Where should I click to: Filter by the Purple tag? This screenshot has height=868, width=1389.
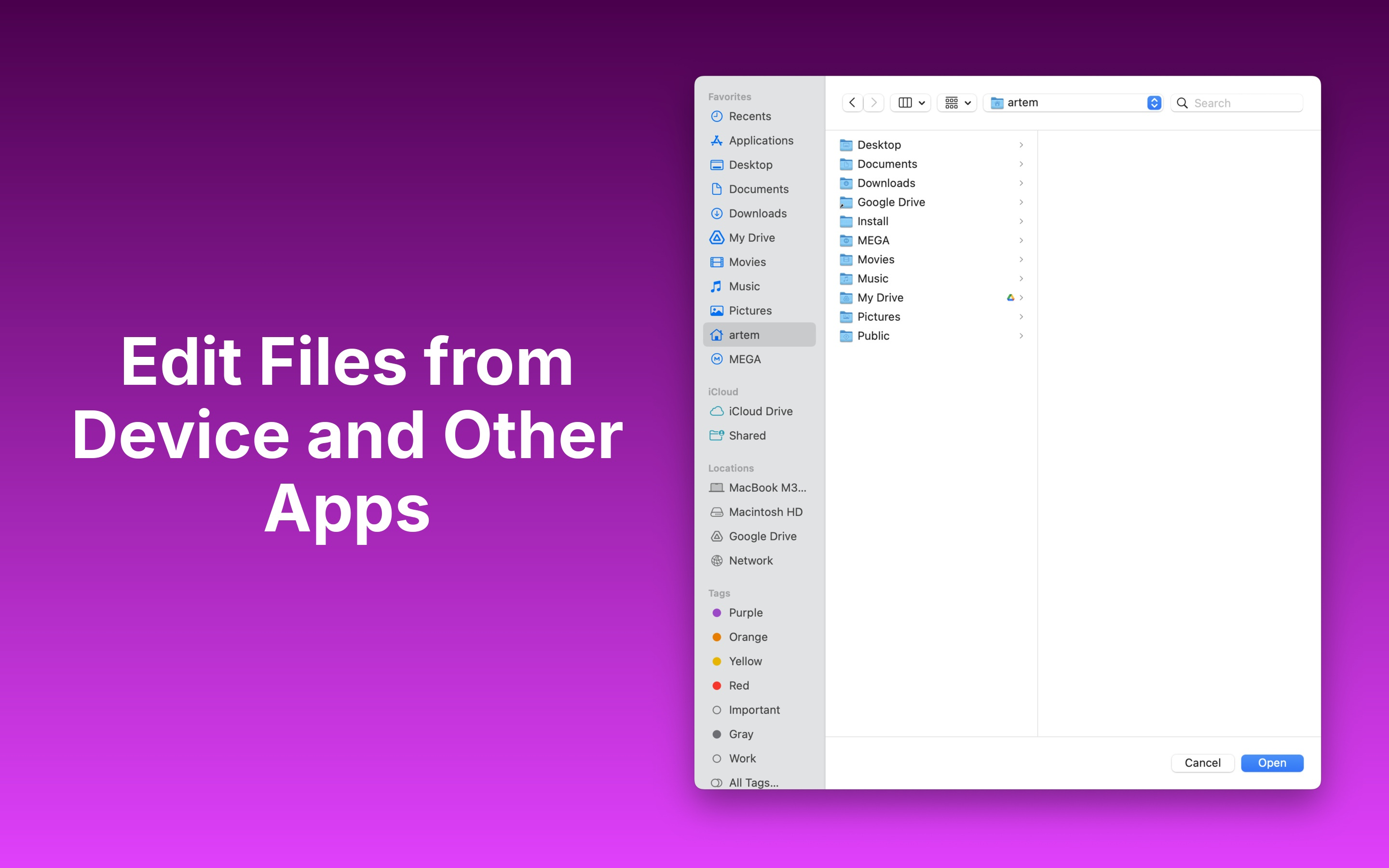746,612
